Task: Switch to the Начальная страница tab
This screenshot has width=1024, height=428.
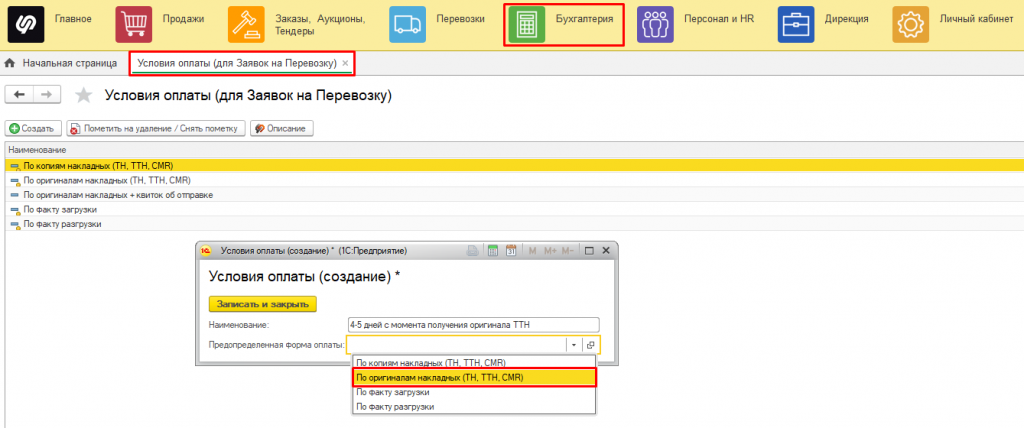Action: pos(69,63)
